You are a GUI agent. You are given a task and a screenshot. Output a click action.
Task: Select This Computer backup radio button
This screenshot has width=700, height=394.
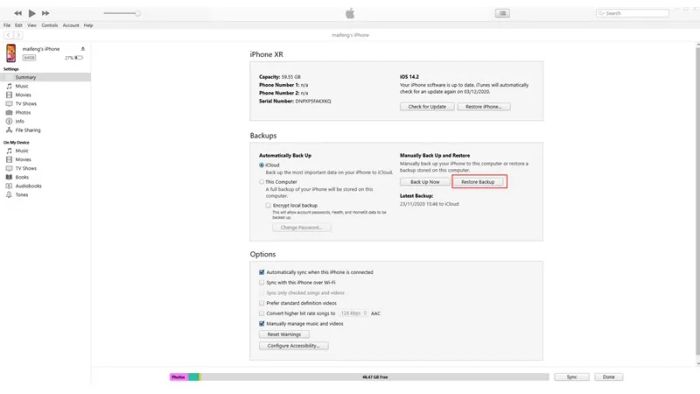(x=262, y=182)
